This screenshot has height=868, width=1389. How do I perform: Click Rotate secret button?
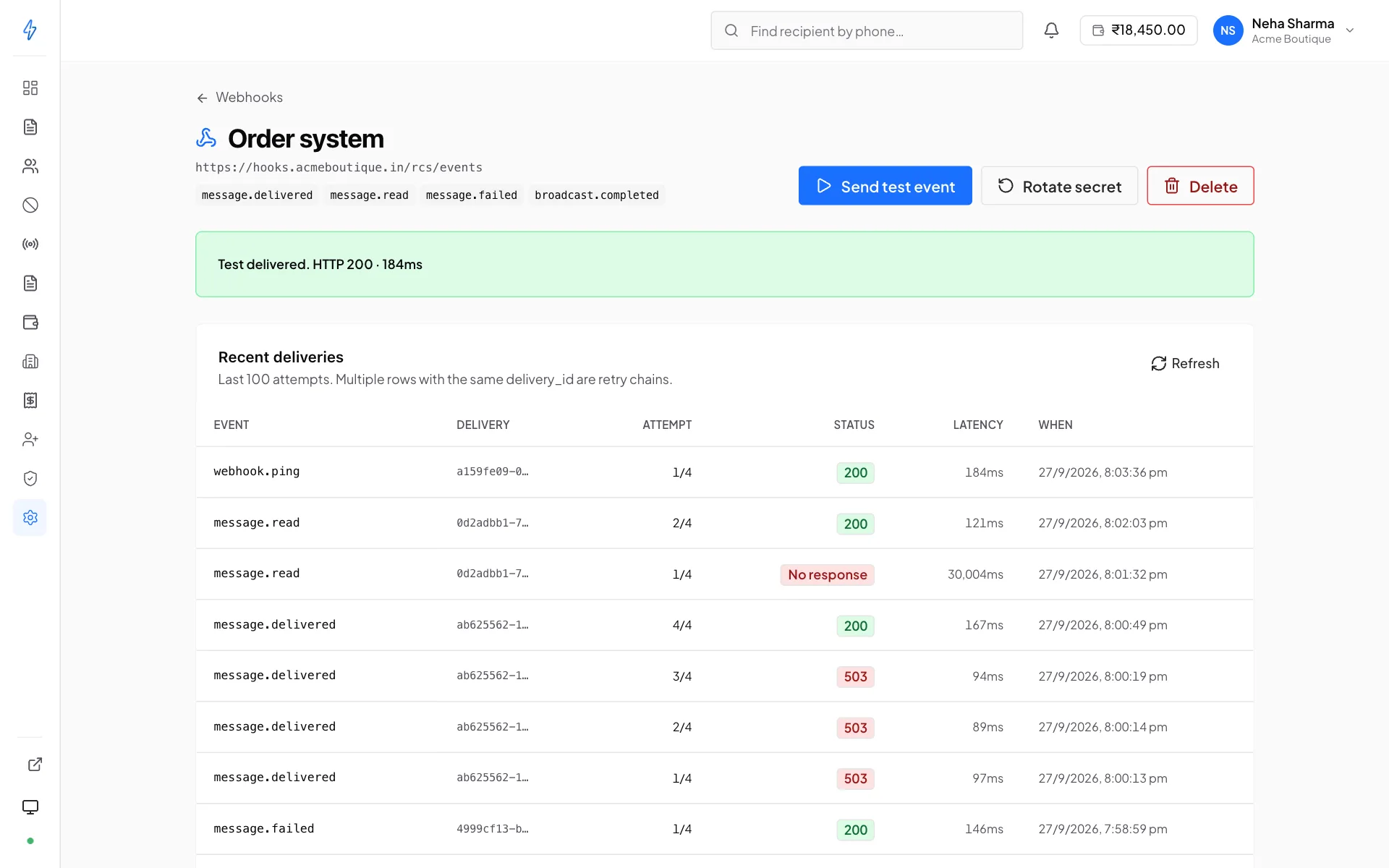point(1059,186)
